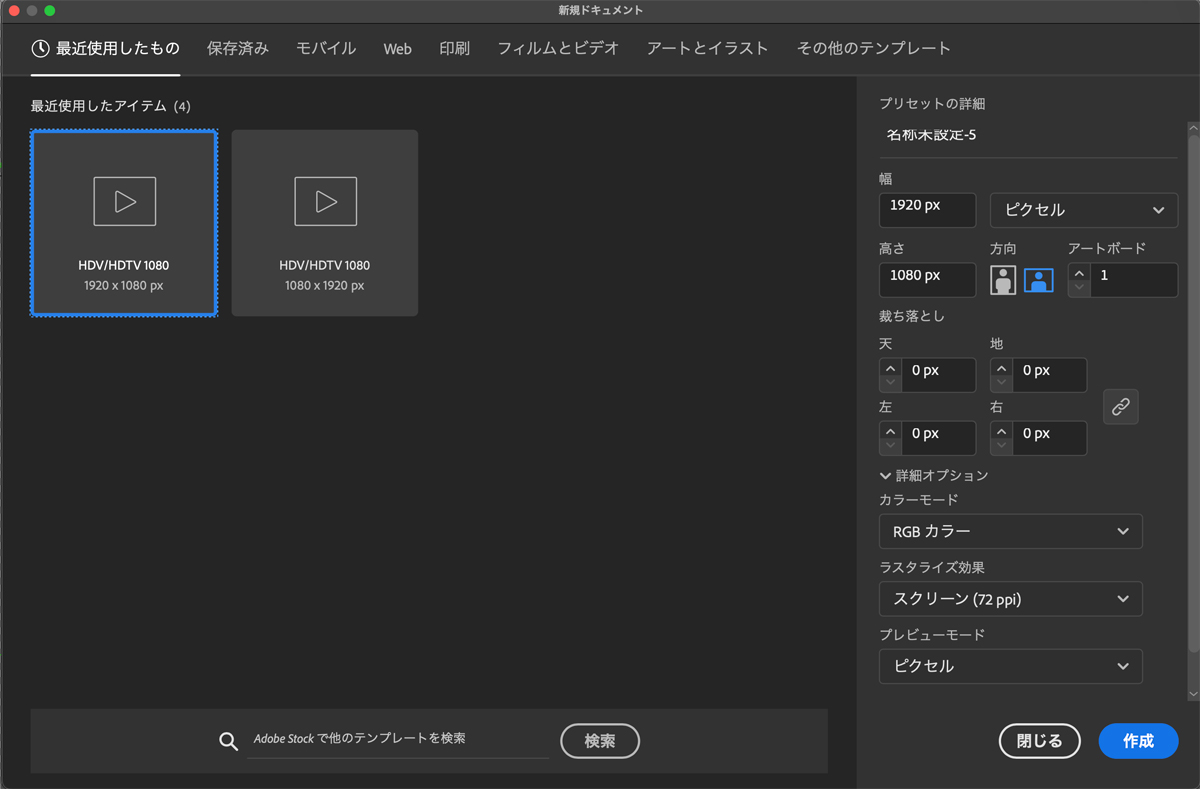Click the preset details panel scrollbar
The height and width of the screenshot is (789, 1200).
pos(1192,400)
